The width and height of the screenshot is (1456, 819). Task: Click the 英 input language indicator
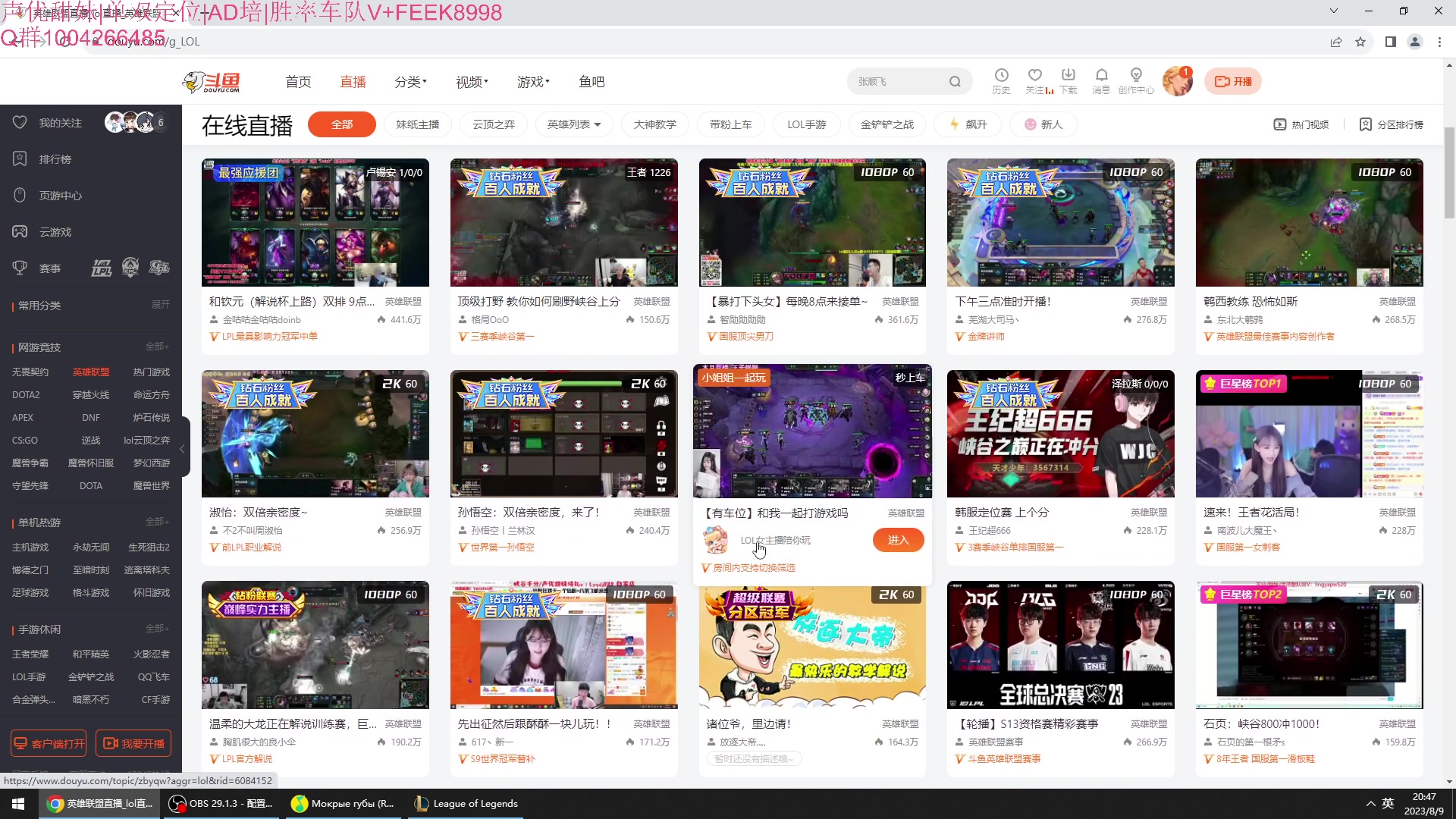[1388, 803]
